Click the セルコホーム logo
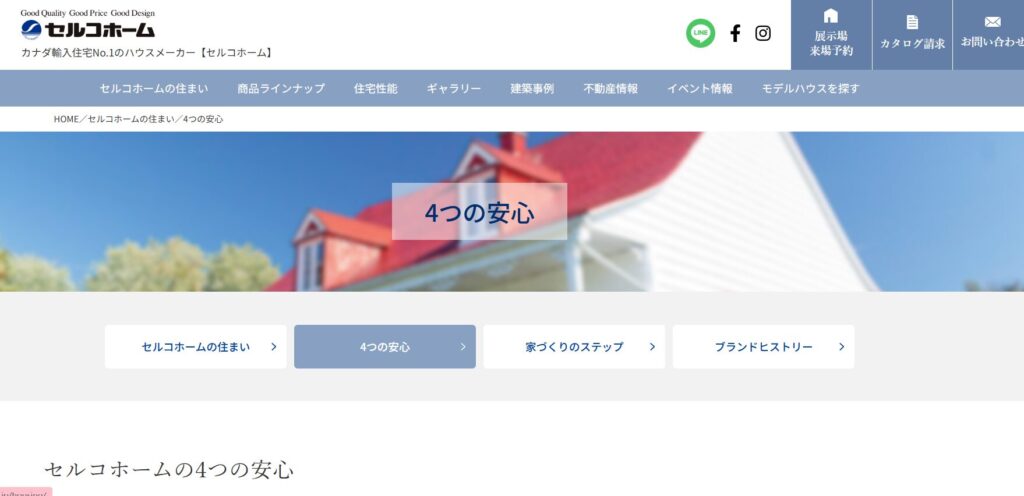The width and height of the screenshot is (1024, 496). click(88, 29)
